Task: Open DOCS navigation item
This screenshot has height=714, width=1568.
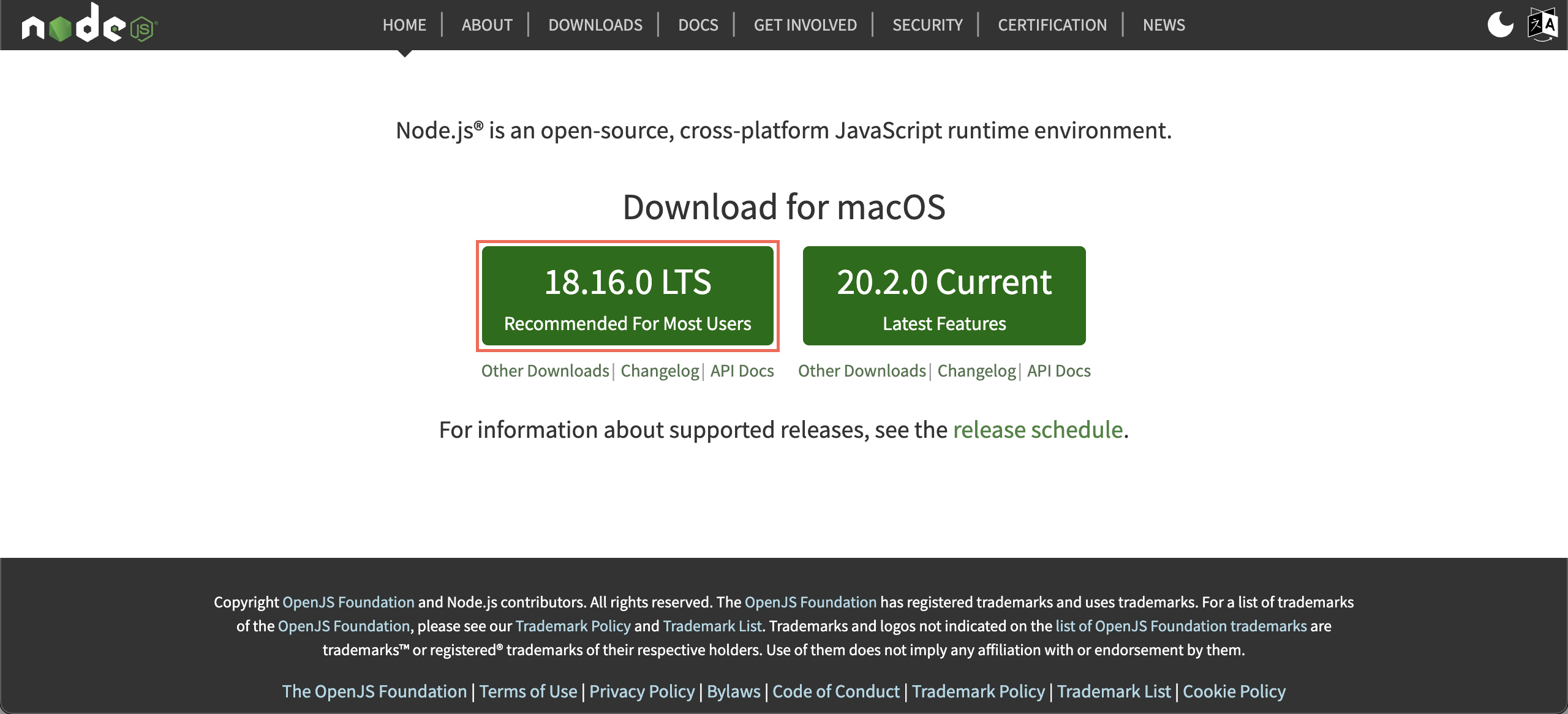Action: (698, 25)
